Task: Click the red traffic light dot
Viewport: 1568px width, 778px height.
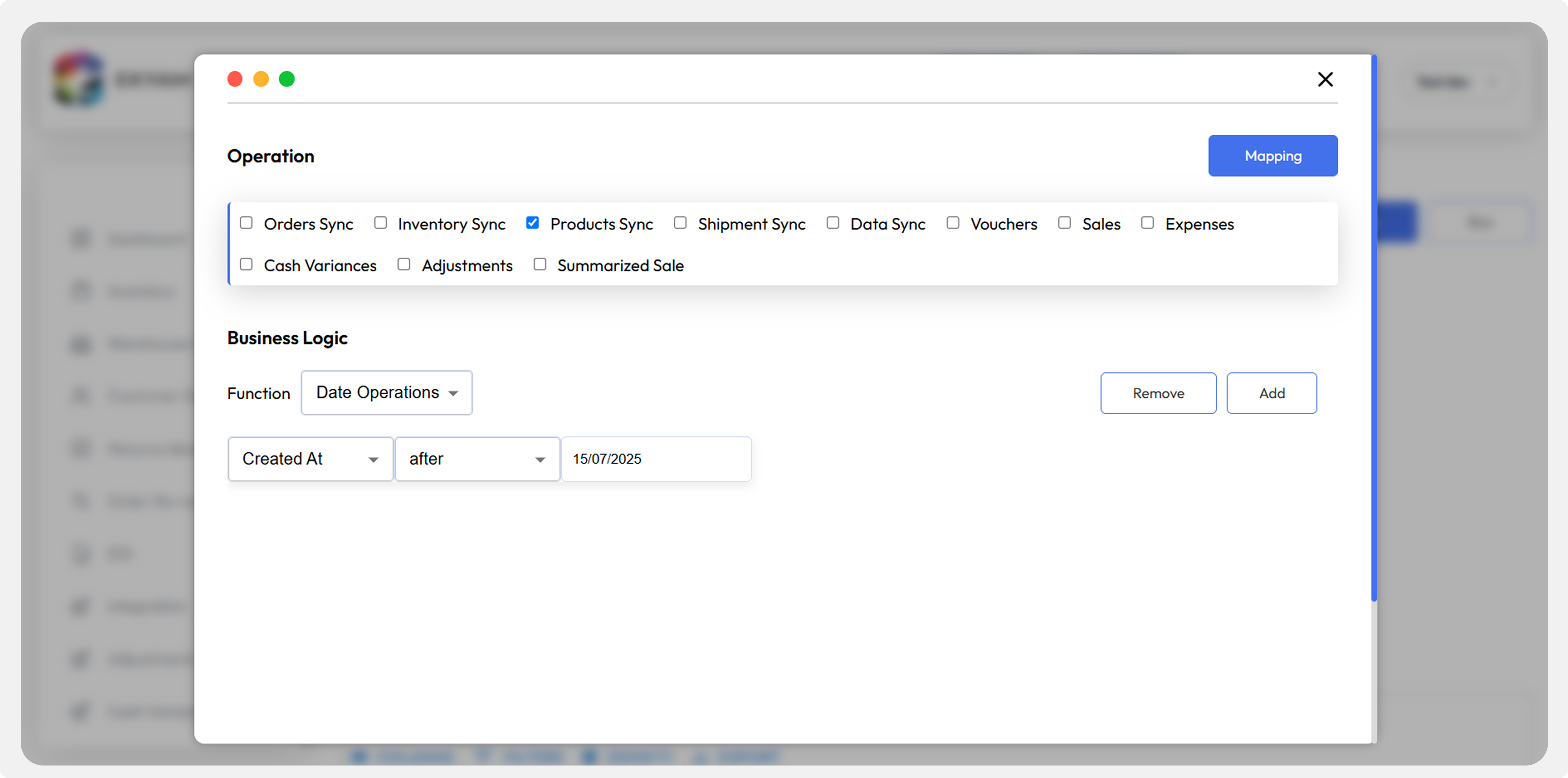Action: (x=235, y=79)
